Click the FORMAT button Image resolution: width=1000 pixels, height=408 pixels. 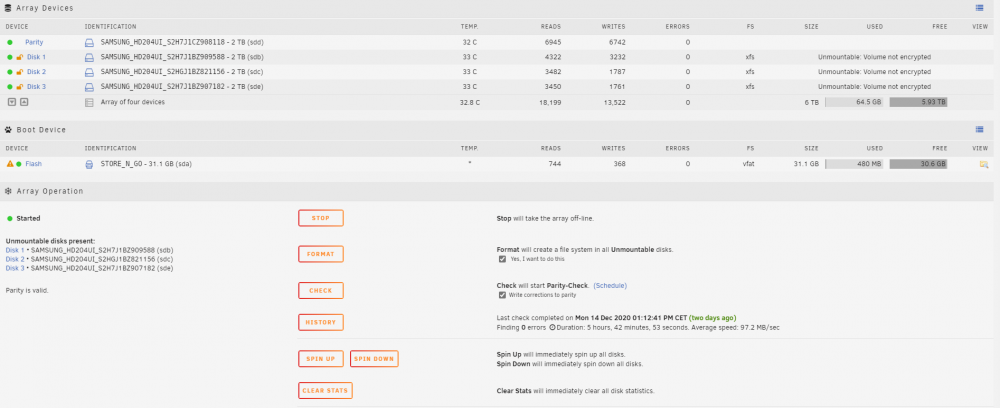coord(321,254)
